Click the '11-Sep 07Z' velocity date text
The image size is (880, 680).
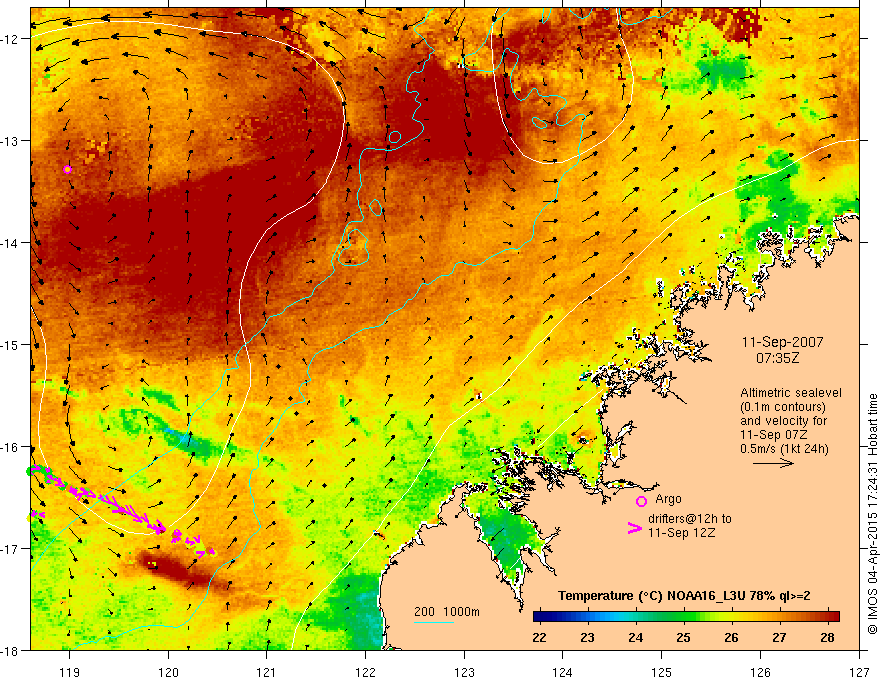pyautogui.click(x=773, y=435)
